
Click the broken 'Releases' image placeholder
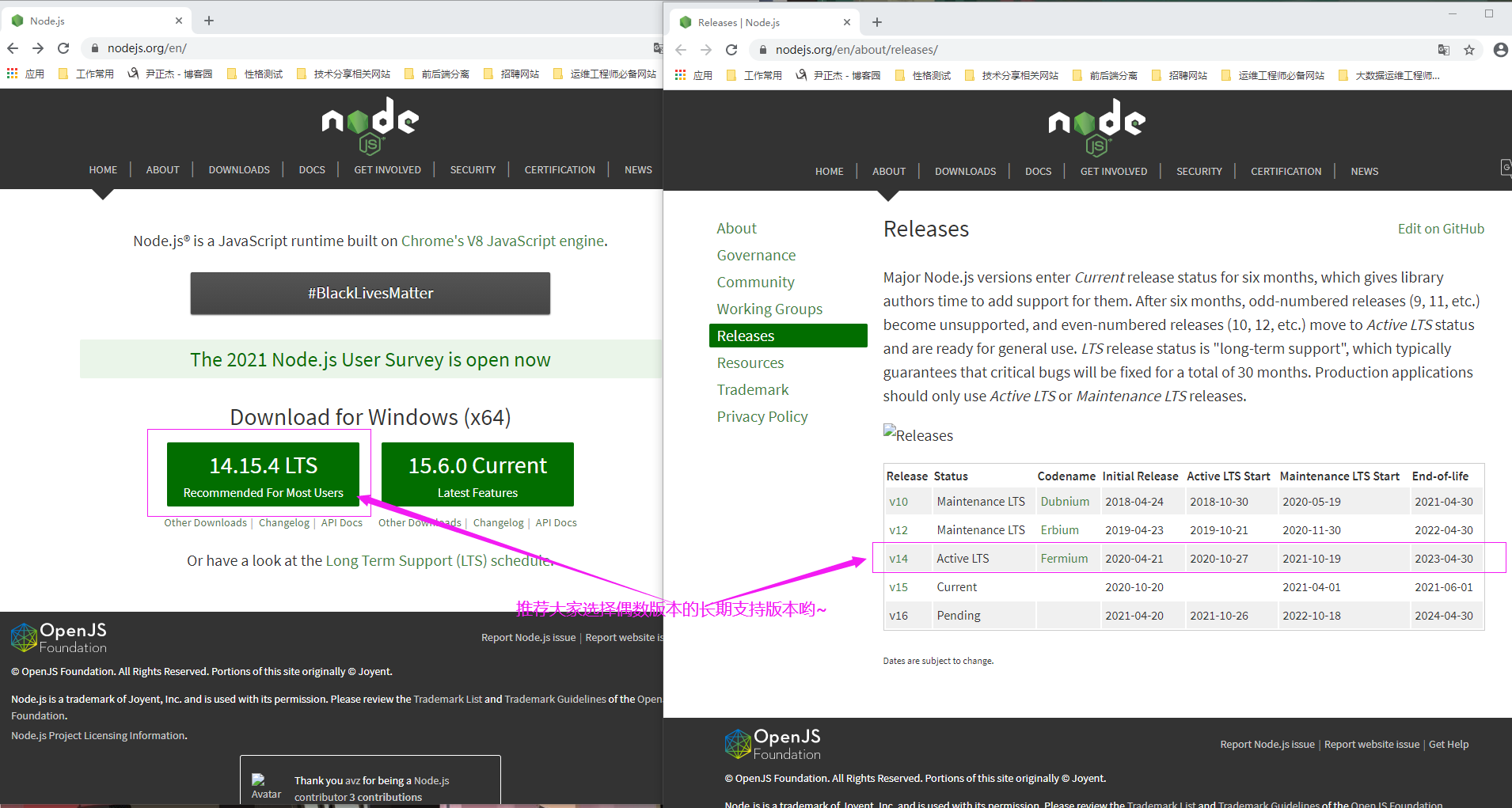(918, 434)
